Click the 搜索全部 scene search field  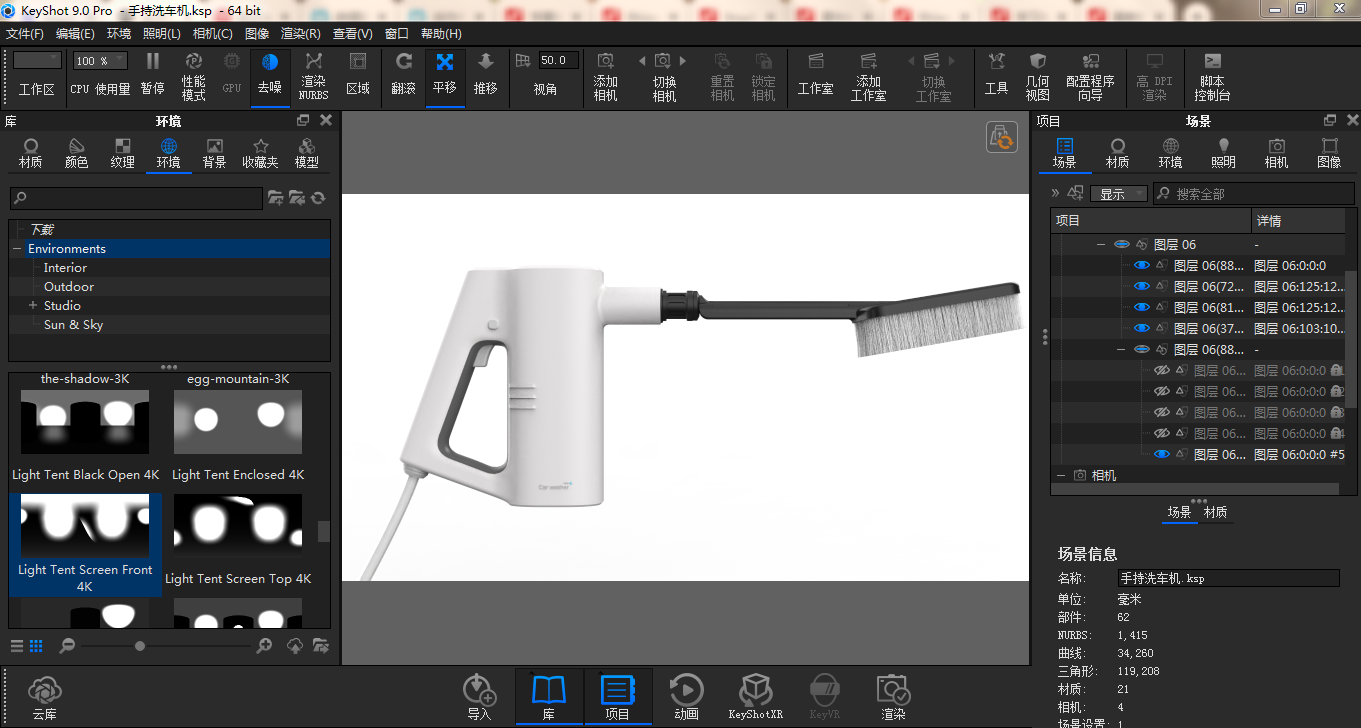pyautogui.click(x=1254, y=194)
